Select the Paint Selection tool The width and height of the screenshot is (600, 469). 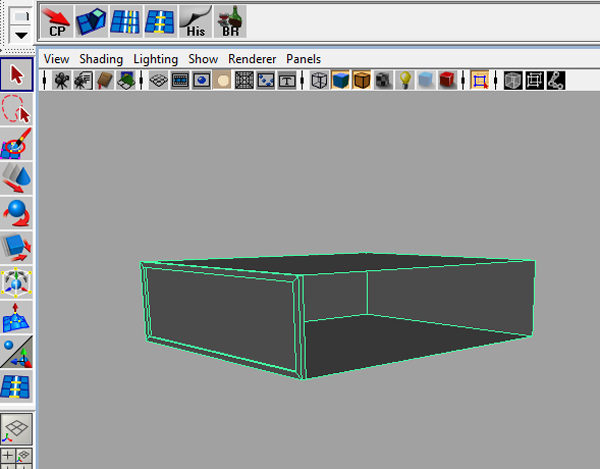(x=16, y=144)
